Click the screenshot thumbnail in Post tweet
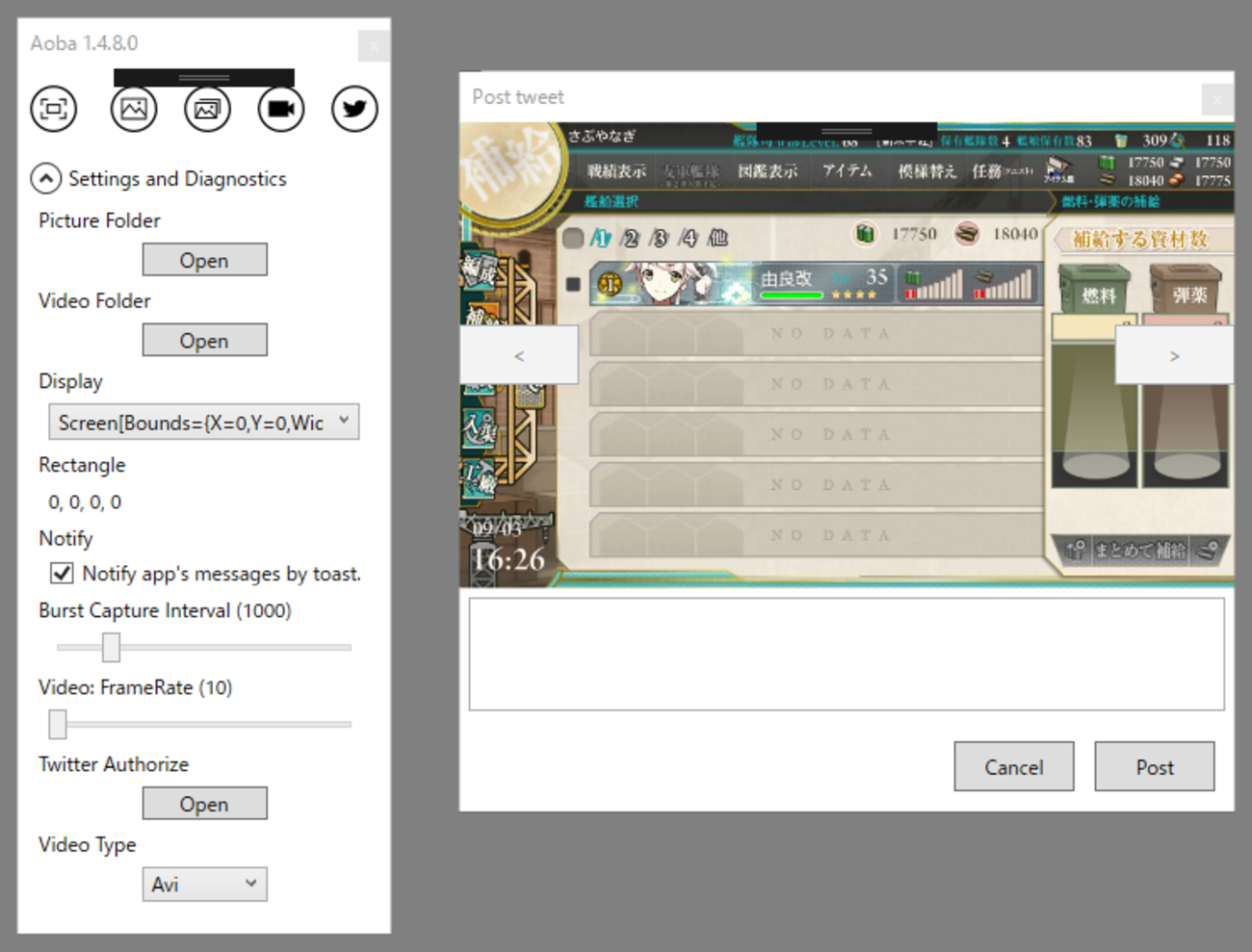Image resolution: width=1252 pixels, height=952 pixels. [847, 355]
